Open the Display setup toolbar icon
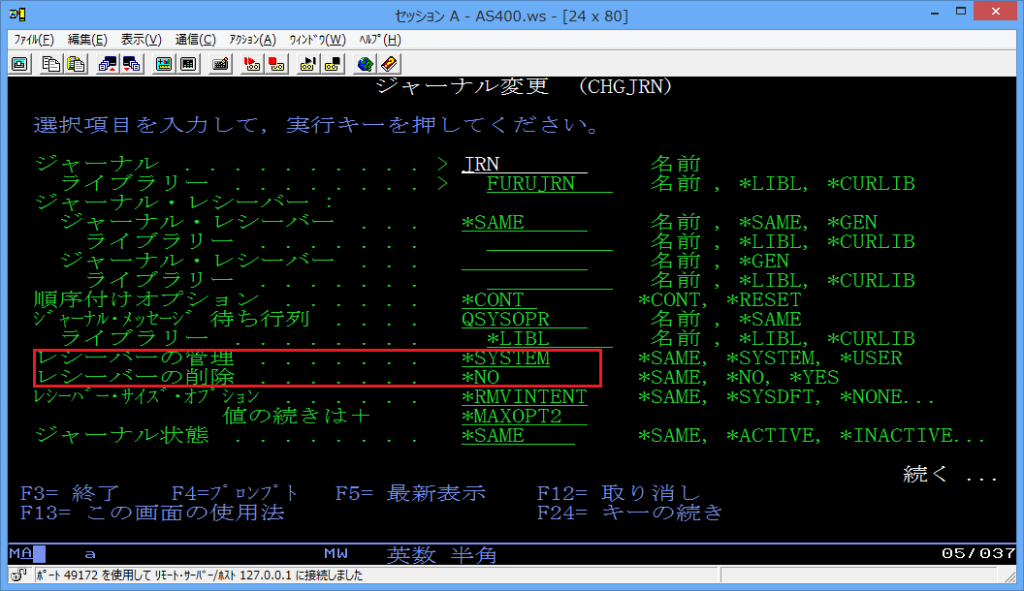Screen dimensions: 1024x591 click(163, 64)
